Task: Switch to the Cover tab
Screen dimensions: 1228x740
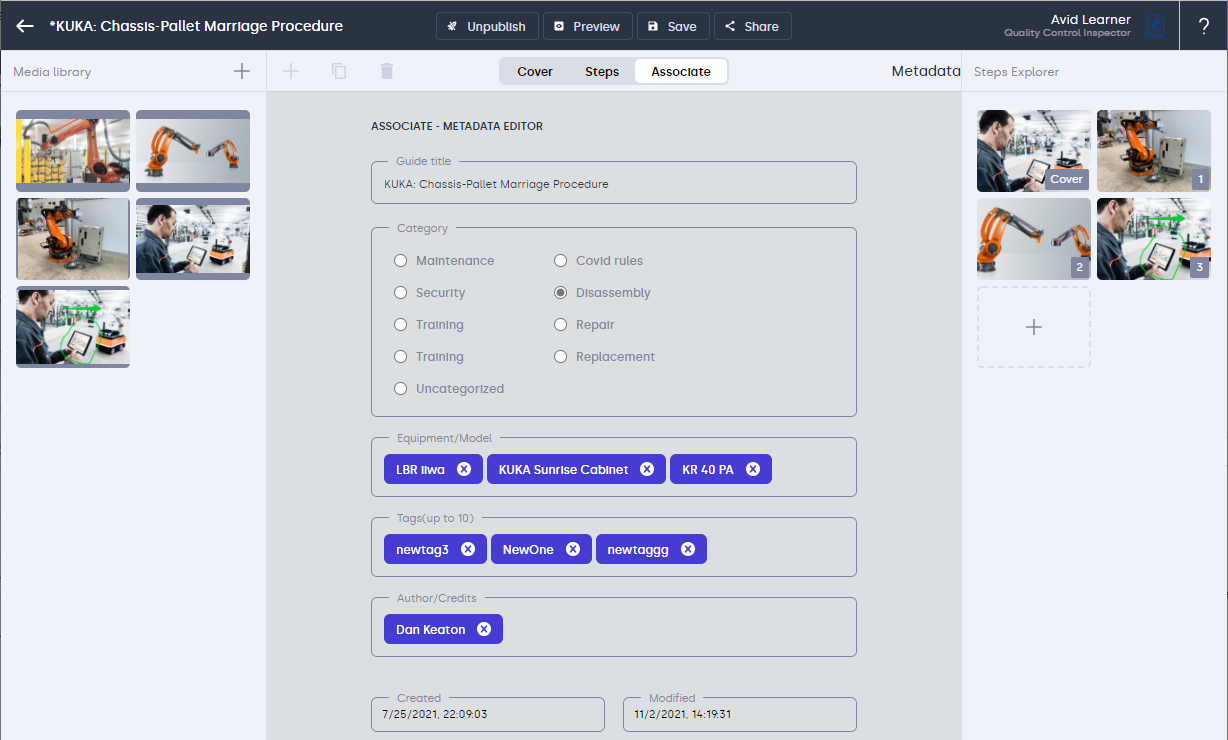Action: coord(535,72)
